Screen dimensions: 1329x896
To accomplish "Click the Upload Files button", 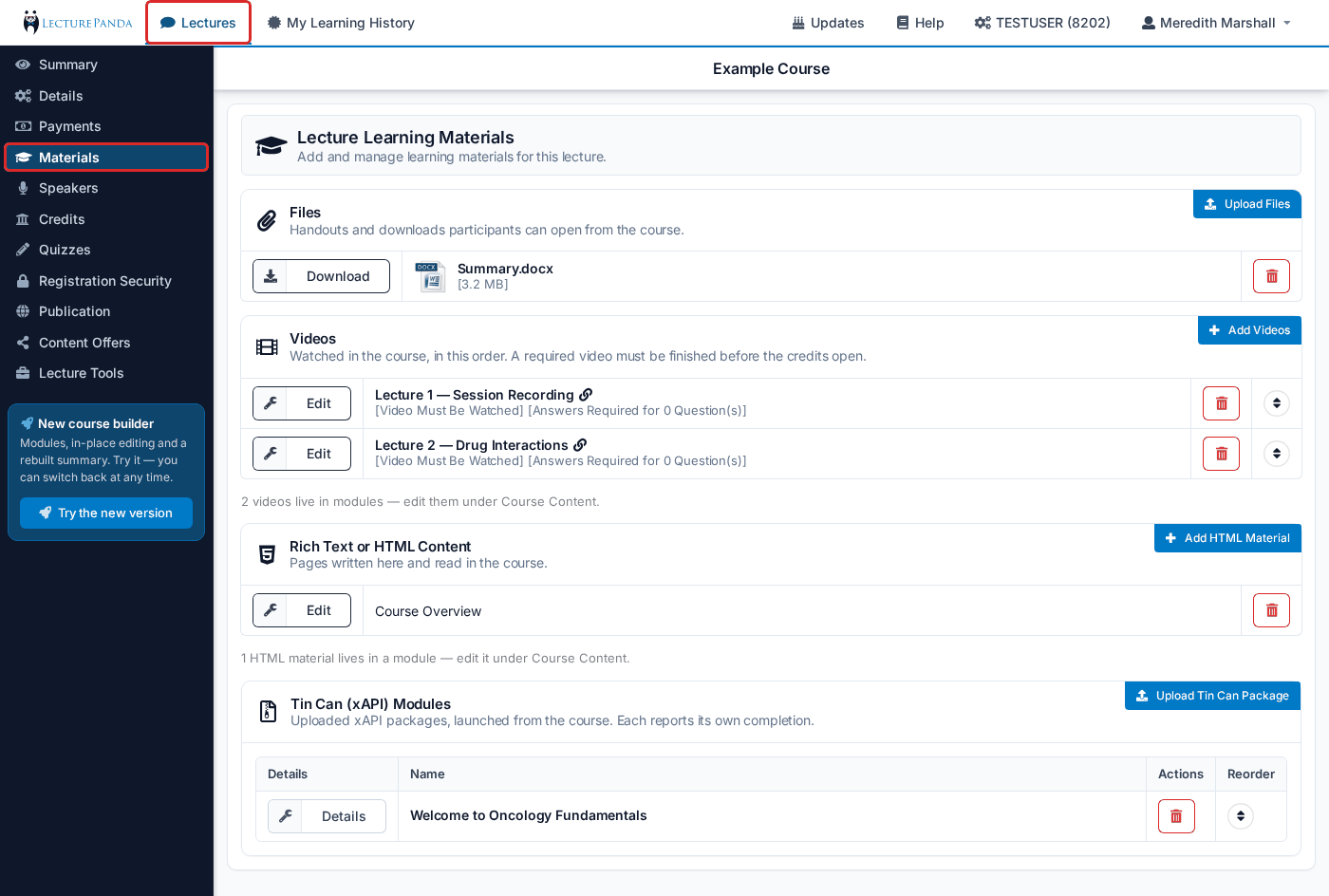I will click(1246, 204).
